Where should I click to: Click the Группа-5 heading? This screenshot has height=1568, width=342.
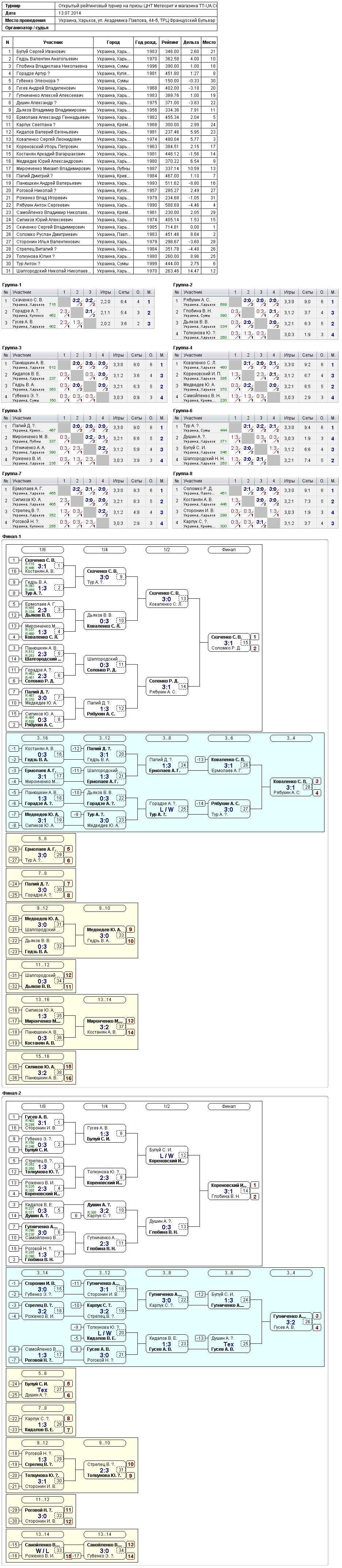click(x=12, y=410)
